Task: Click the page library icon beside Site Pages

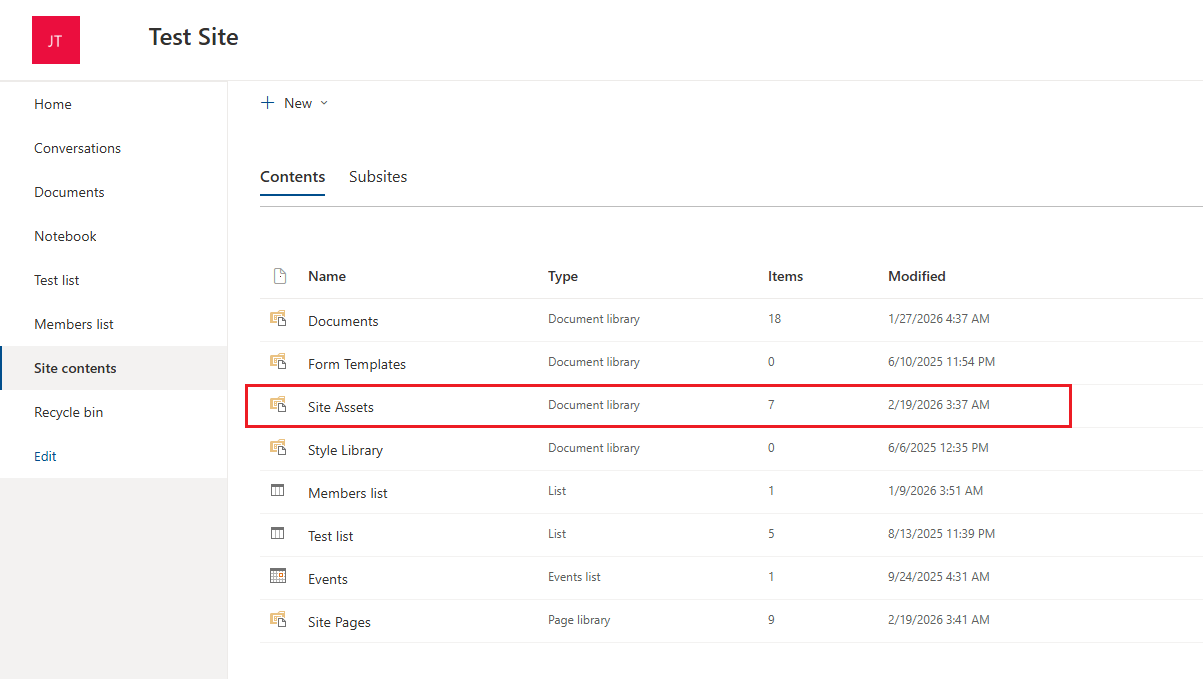Action: [x=278, y=620]
